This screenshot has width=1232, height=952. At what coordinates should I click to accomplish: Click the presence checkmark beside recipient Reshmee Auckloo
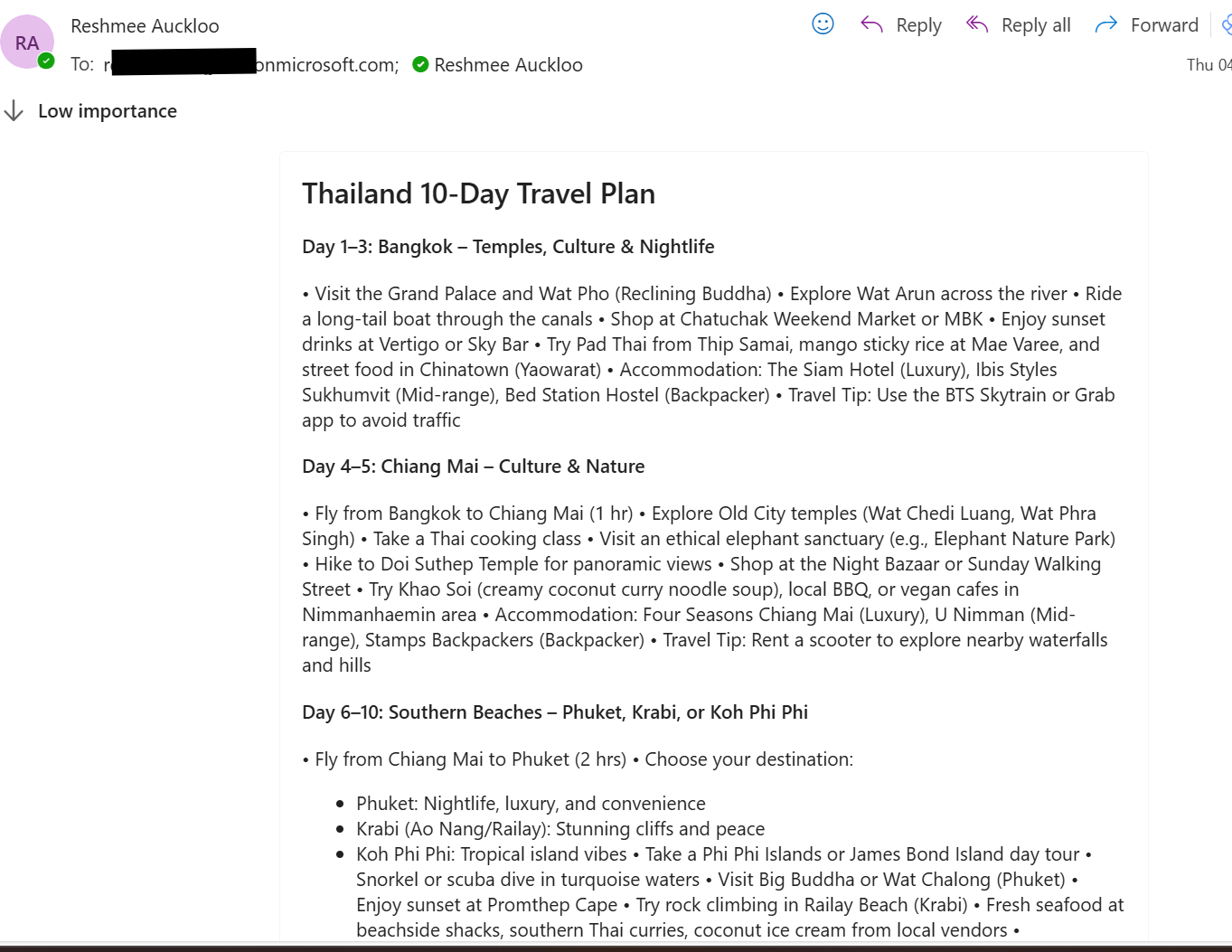420,64
